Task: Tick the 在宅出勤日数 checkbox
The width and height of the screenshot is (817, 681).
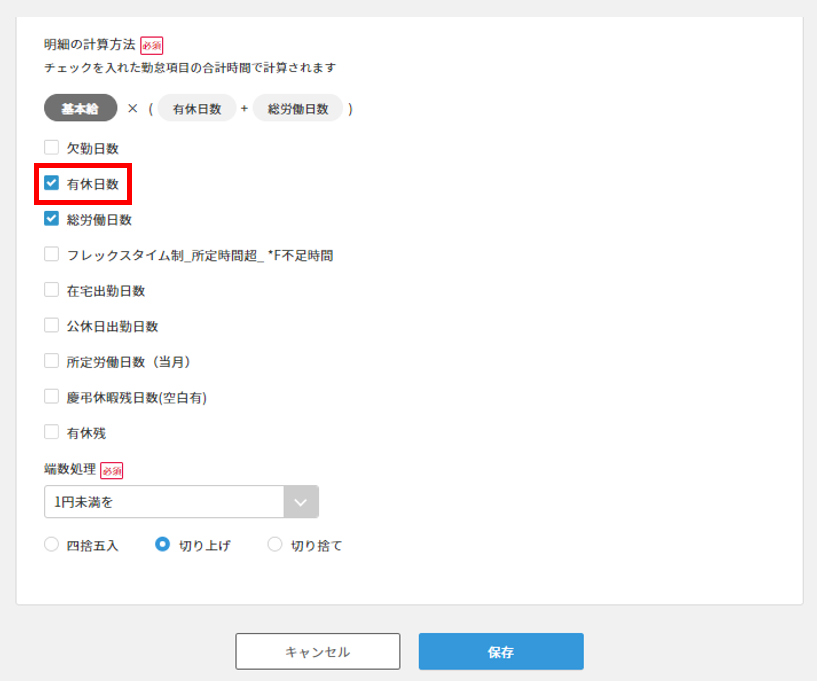Action: tap(52, 290)
